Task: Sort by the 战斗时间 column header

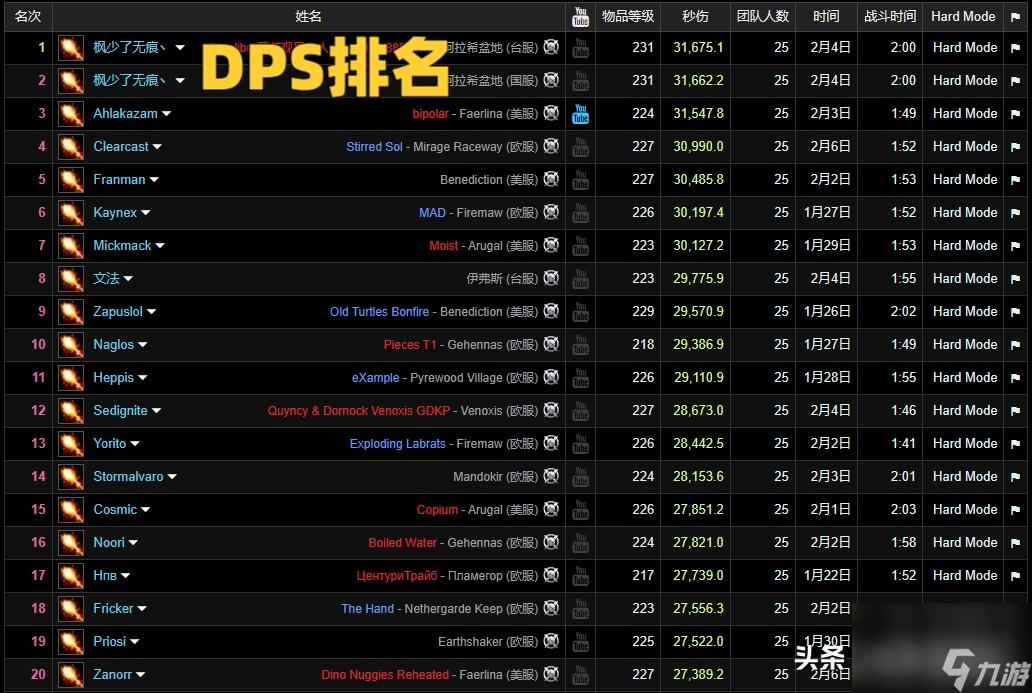Action: click(x=890, y=16)
